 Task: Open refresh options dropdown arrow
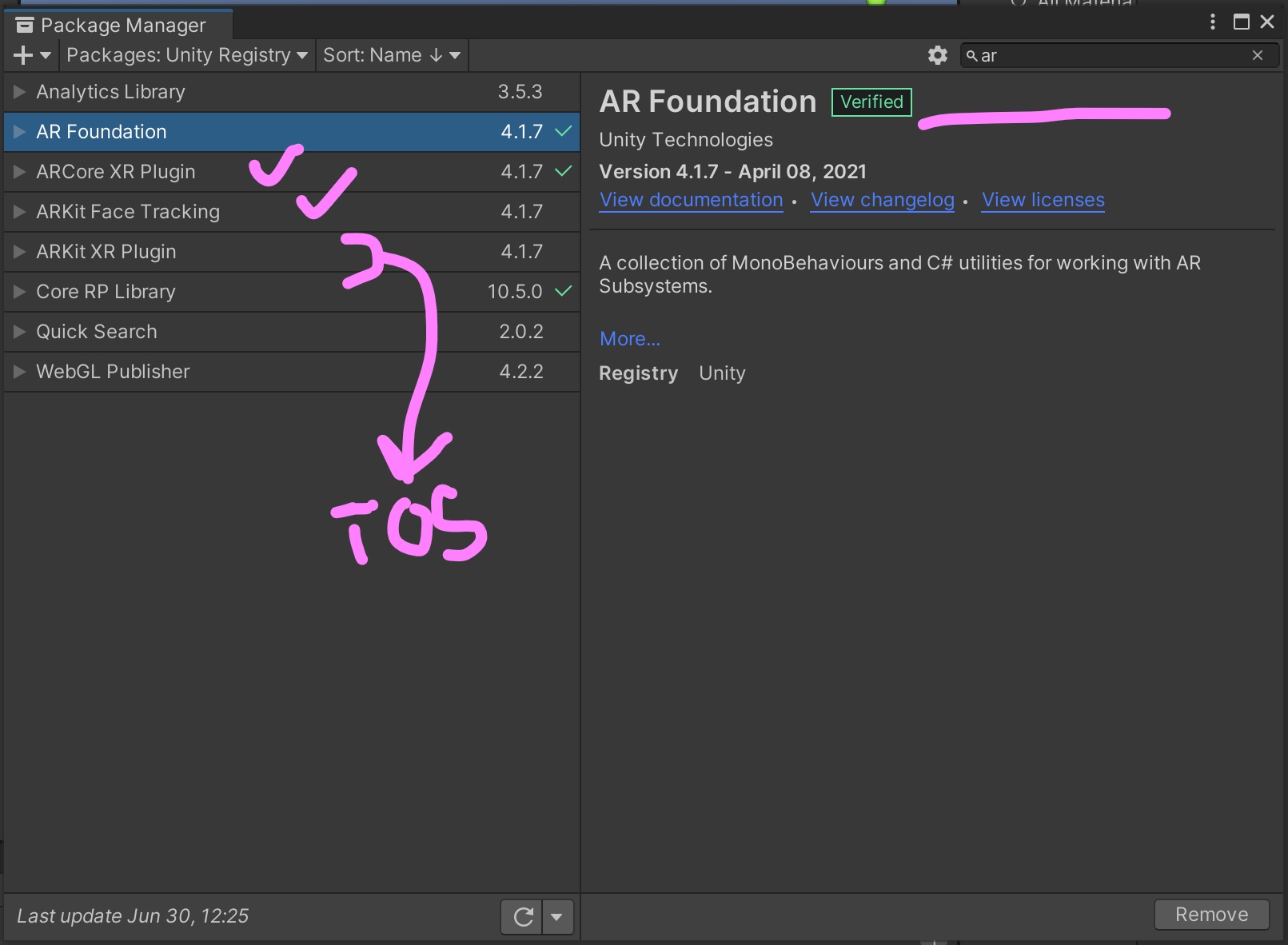coord(557,917)
